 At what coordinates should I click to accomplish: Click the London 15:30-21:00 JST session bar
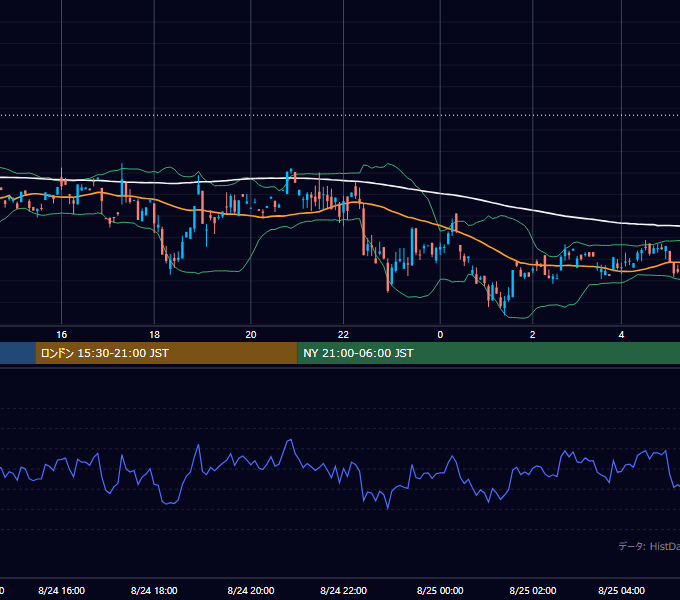click(x=166, y=353)
